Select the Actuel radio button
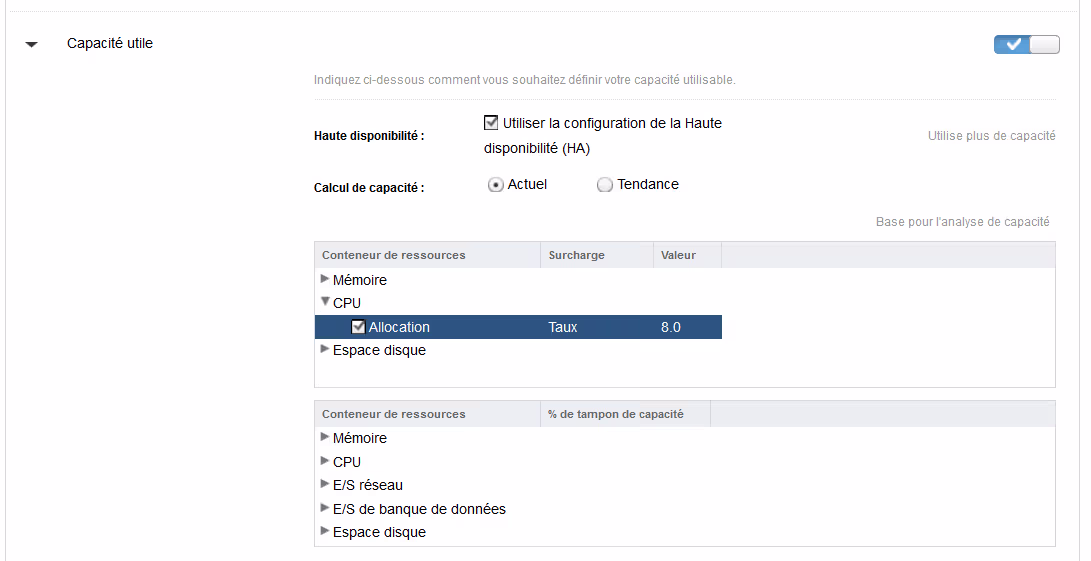Screen dimensions: 1091x561 [x=495, y=185]
